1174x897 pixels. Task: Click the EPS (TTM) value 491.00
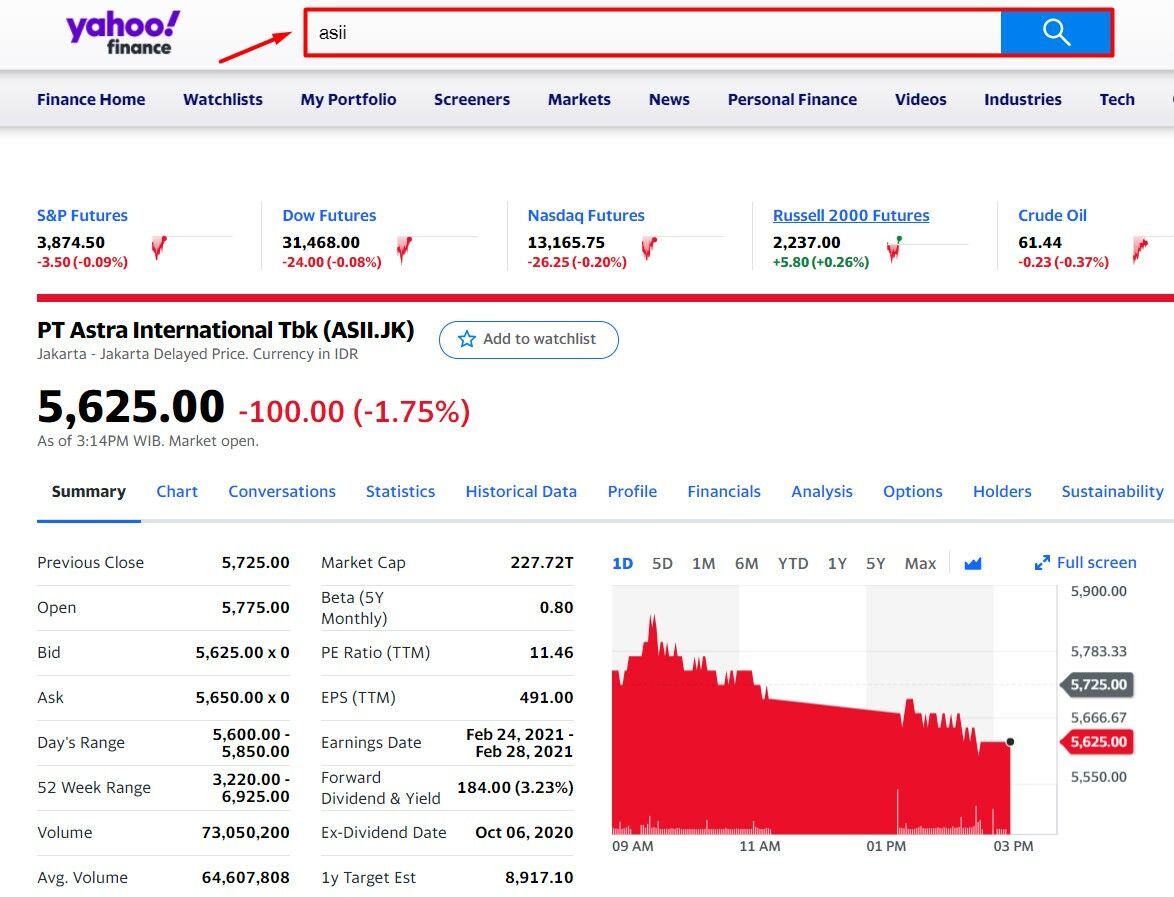547,698
